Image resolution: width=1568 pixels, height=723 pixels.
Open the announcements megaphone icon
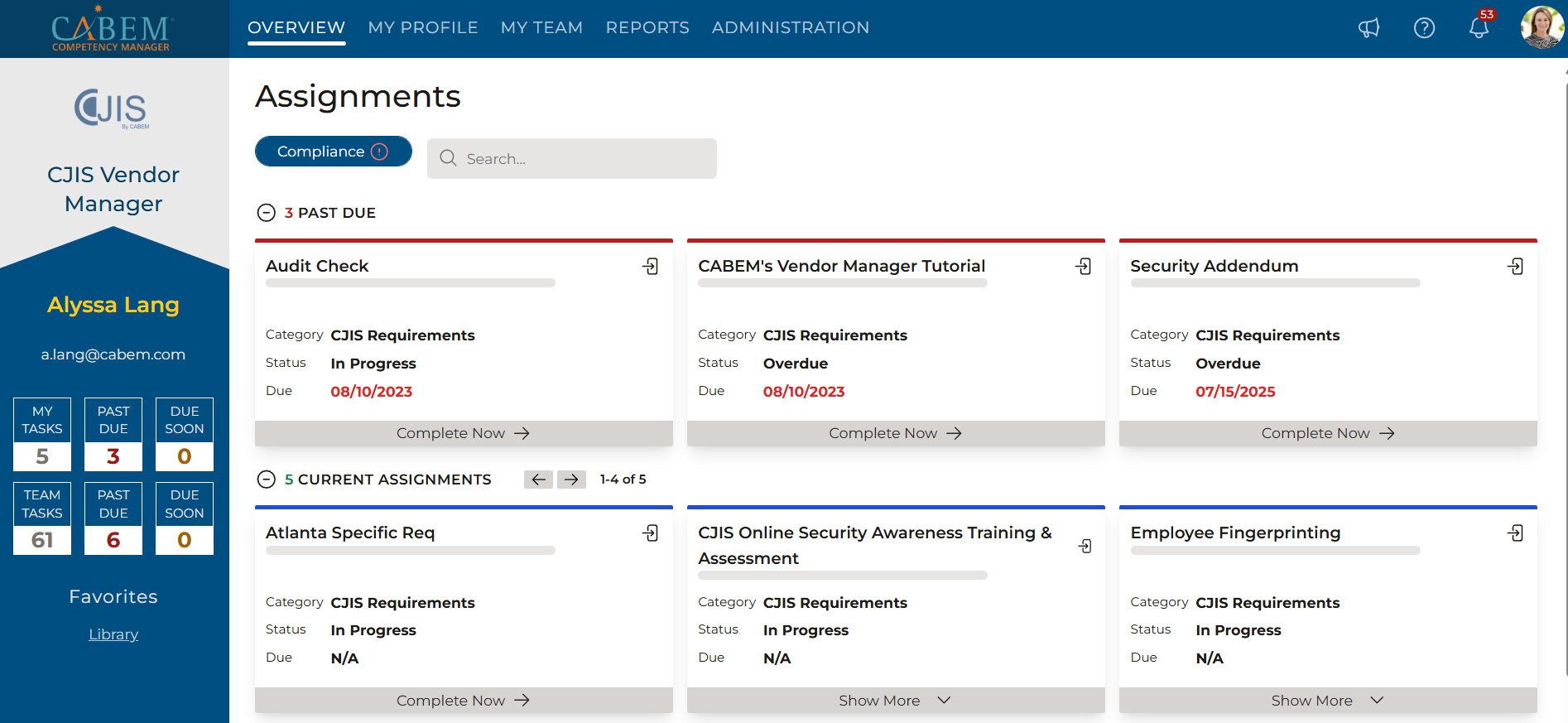1369,28
